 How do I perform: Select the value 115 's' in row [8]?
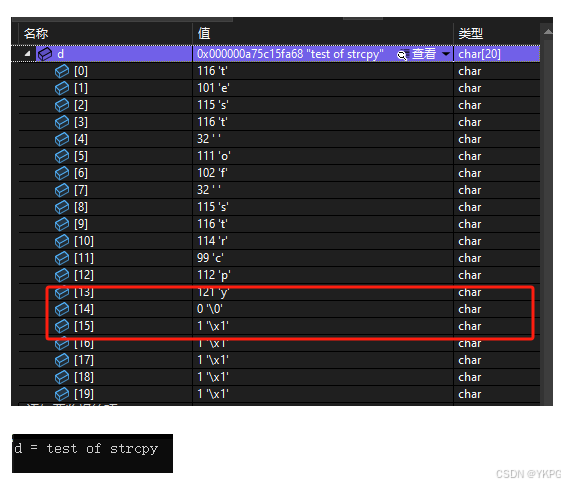(213, 207)
